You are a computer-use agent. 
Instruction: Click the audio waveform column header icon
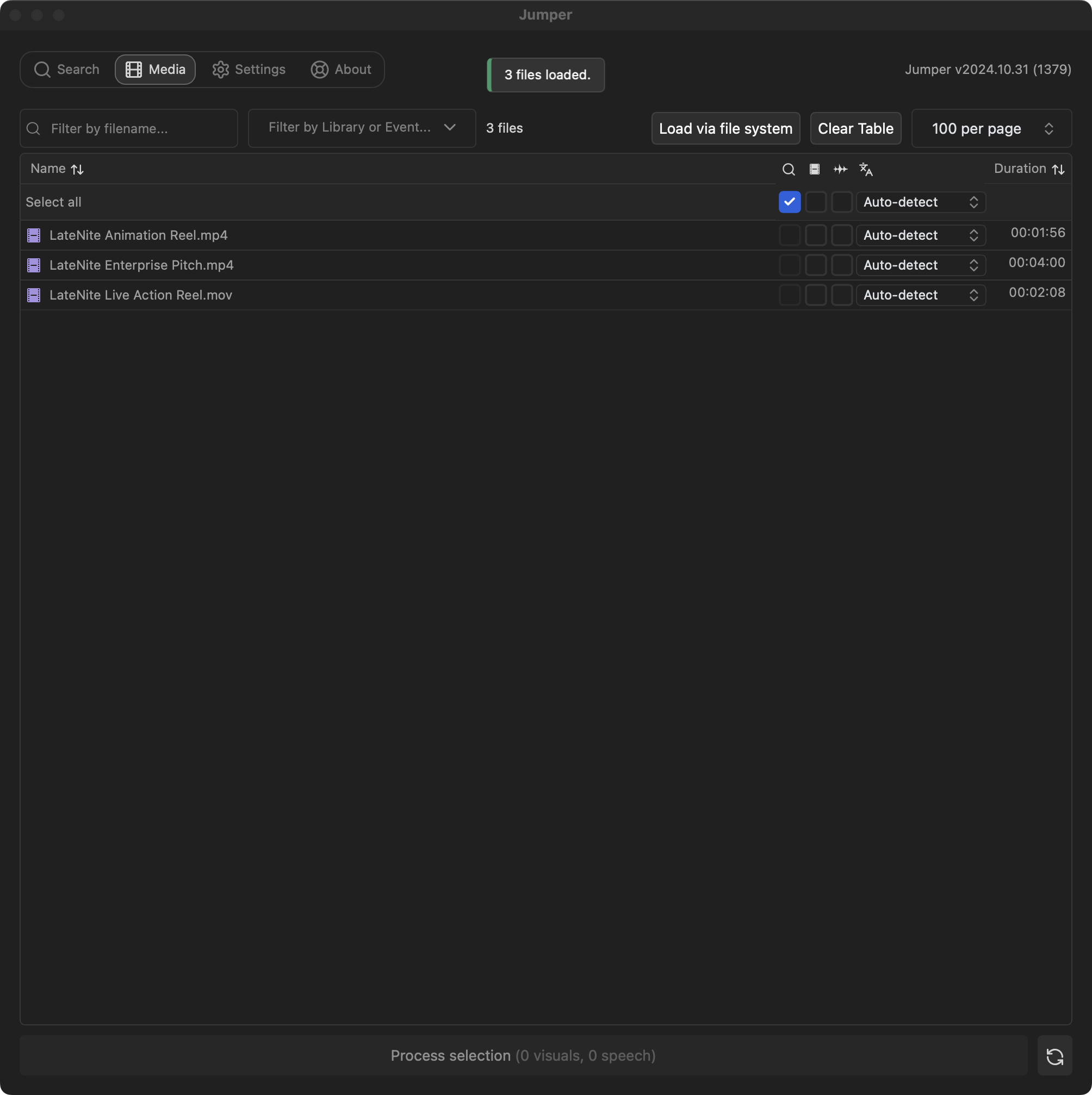point(840,170)
